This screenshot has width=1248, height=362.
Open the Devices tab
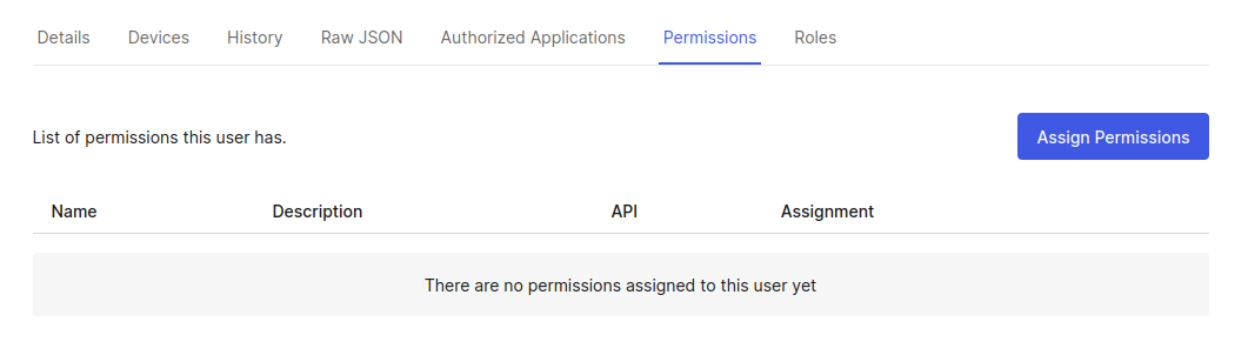[x=158, y=38]
